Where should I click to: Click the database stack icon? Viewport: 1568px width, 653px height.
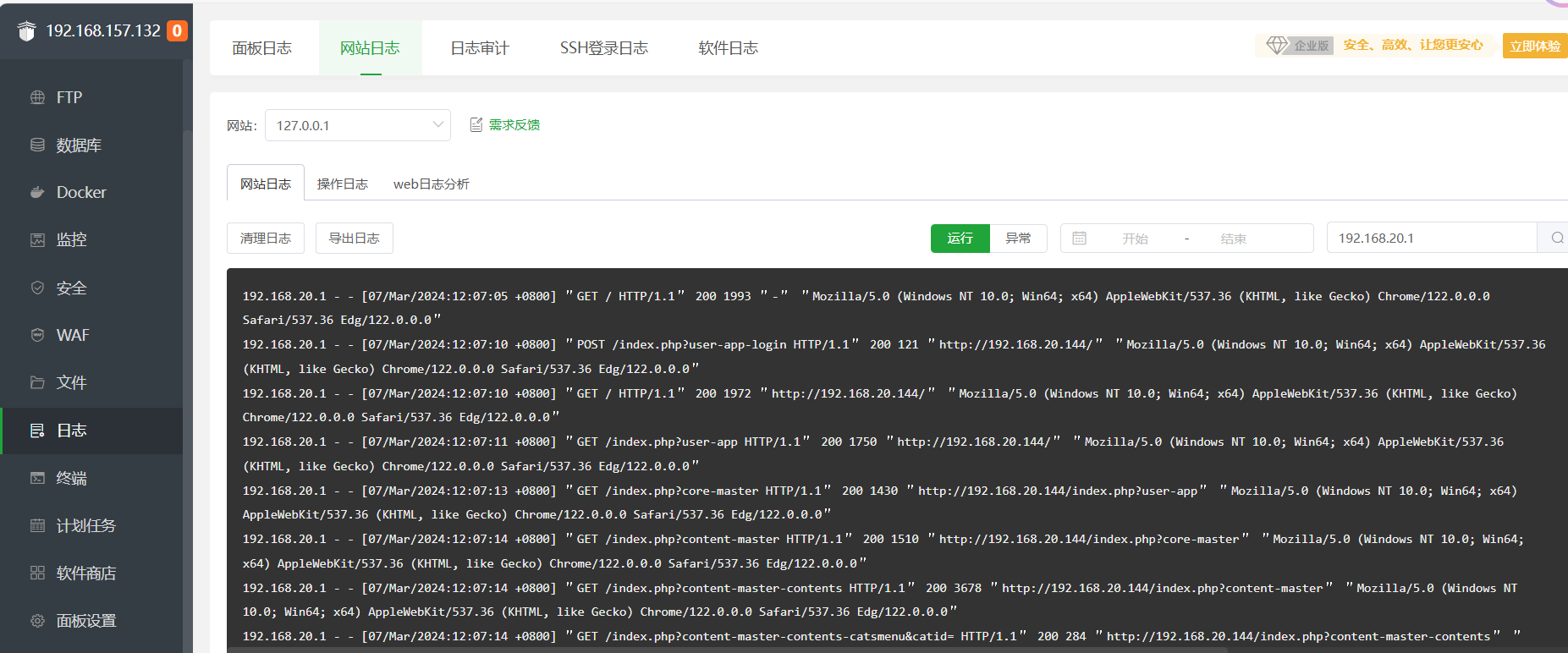point(37,145)
